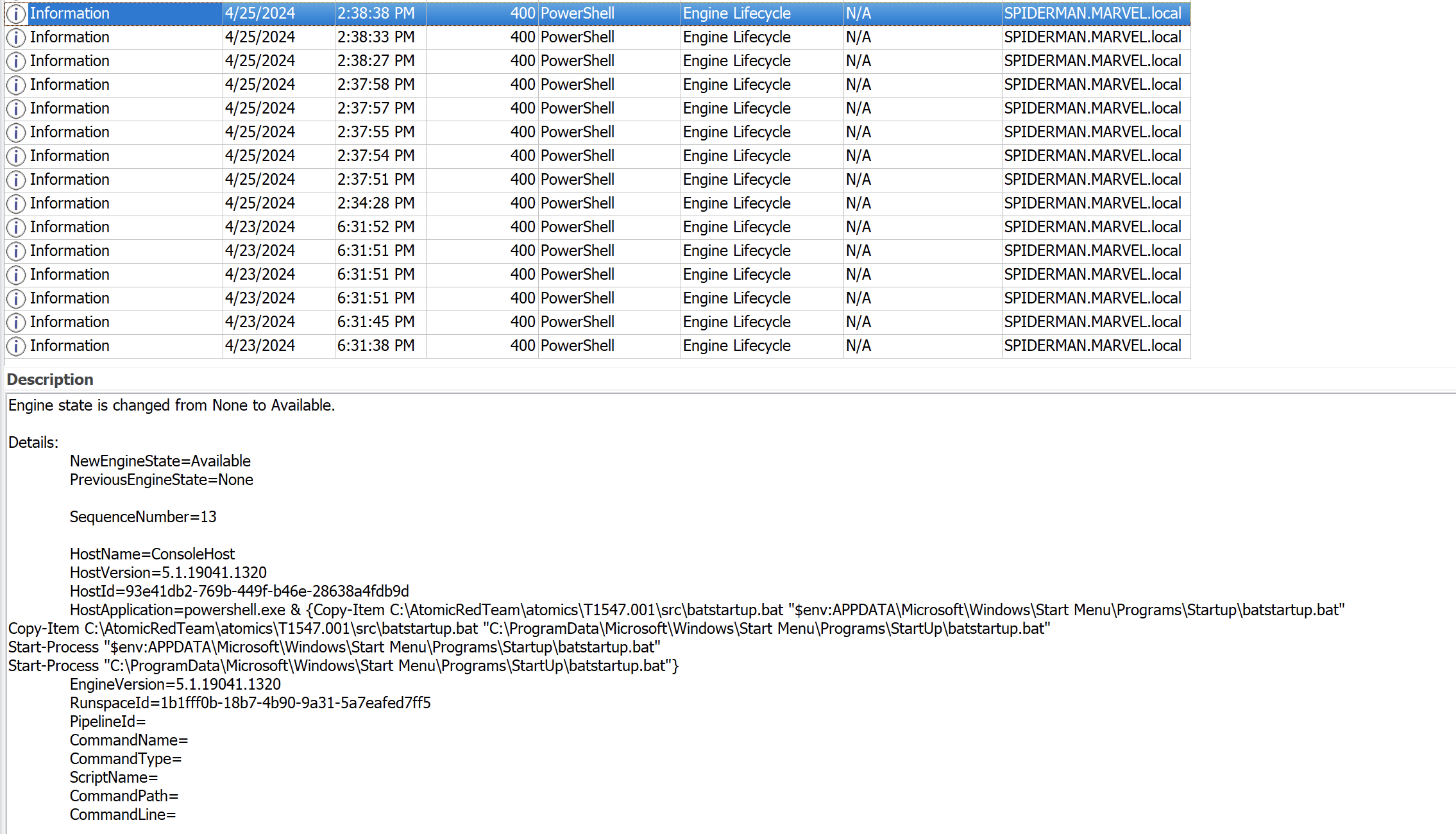Click the info icon of the 6:31:38 PM event
This screenshot has width=1456, height=834.
pos(16,346)
